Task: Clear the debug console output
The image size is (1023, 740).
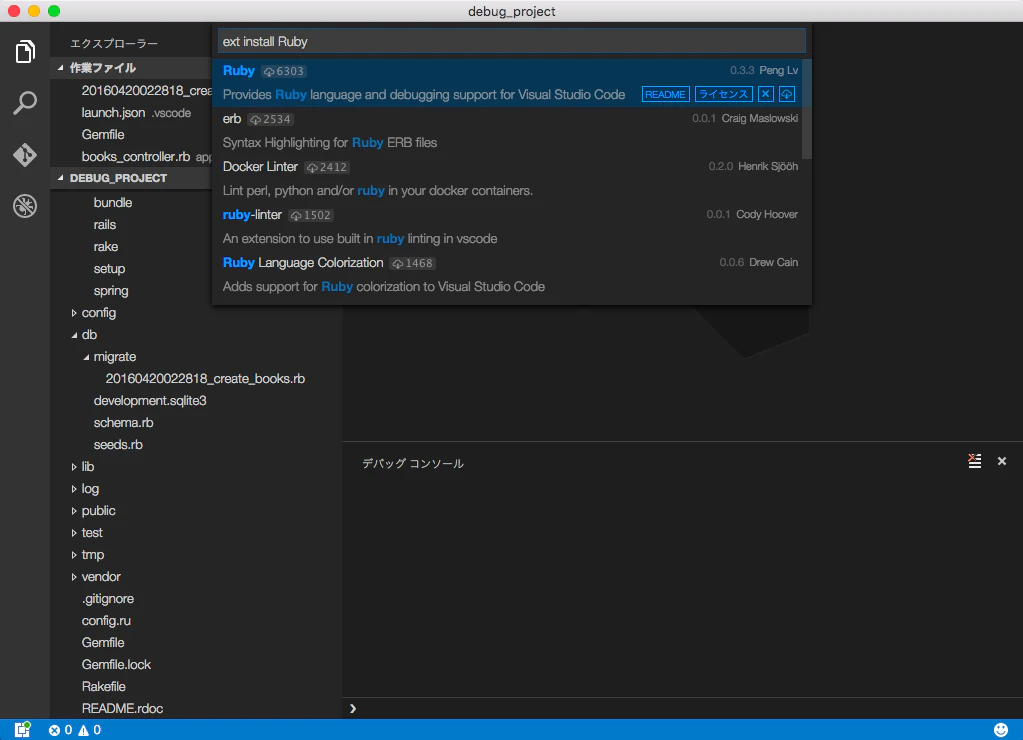Action: coord(975,461)
